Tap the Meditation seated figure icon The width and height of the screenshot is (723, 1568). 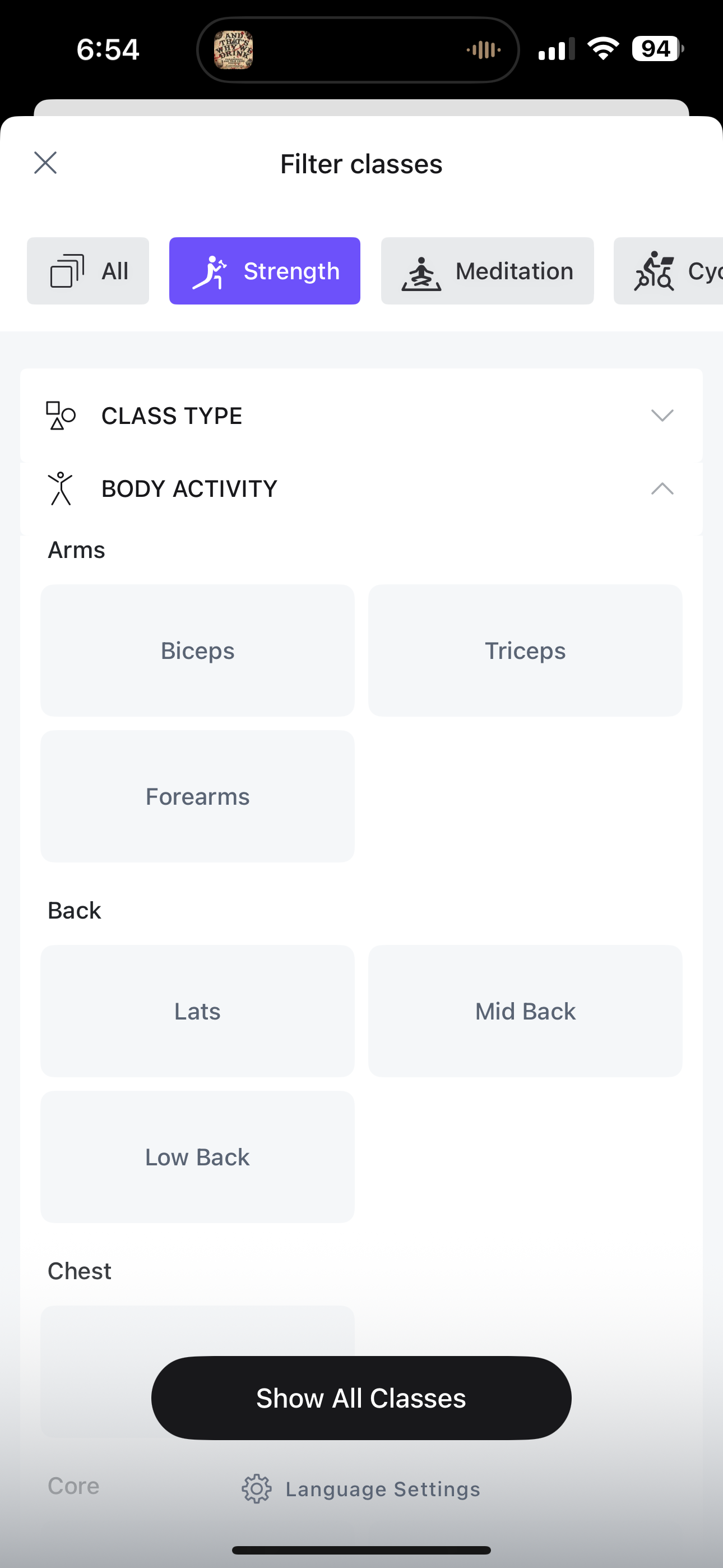421,273
